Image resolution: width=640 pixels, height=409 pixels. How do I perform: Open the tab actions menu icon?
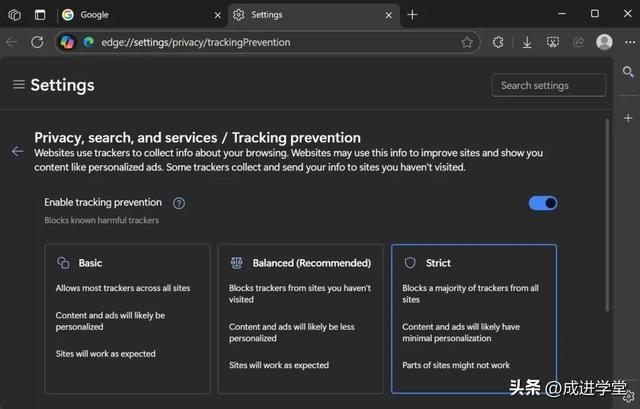click(x=40, y=15)
